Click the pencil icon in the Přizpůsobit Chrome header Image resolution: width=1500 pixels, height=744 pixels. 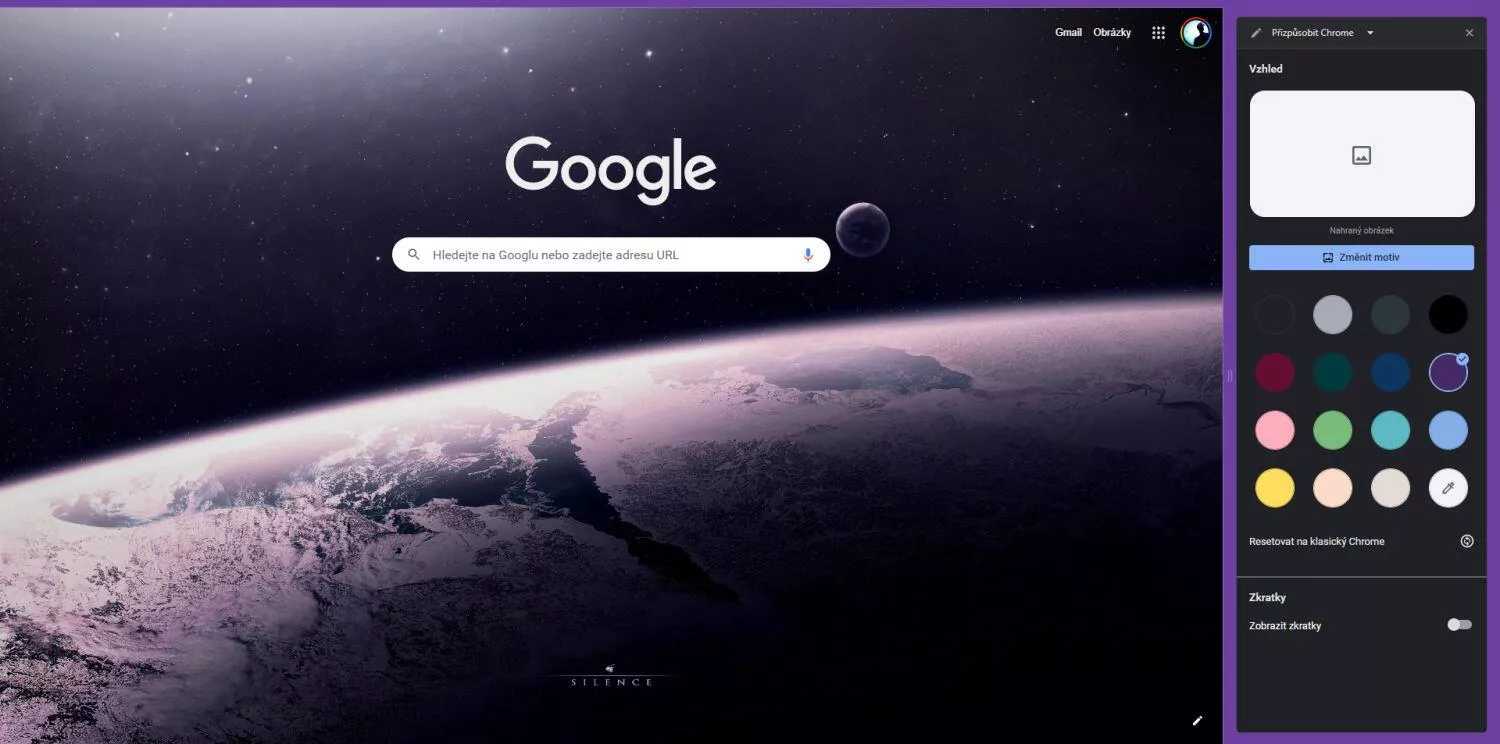click(x=1256, y=33)
